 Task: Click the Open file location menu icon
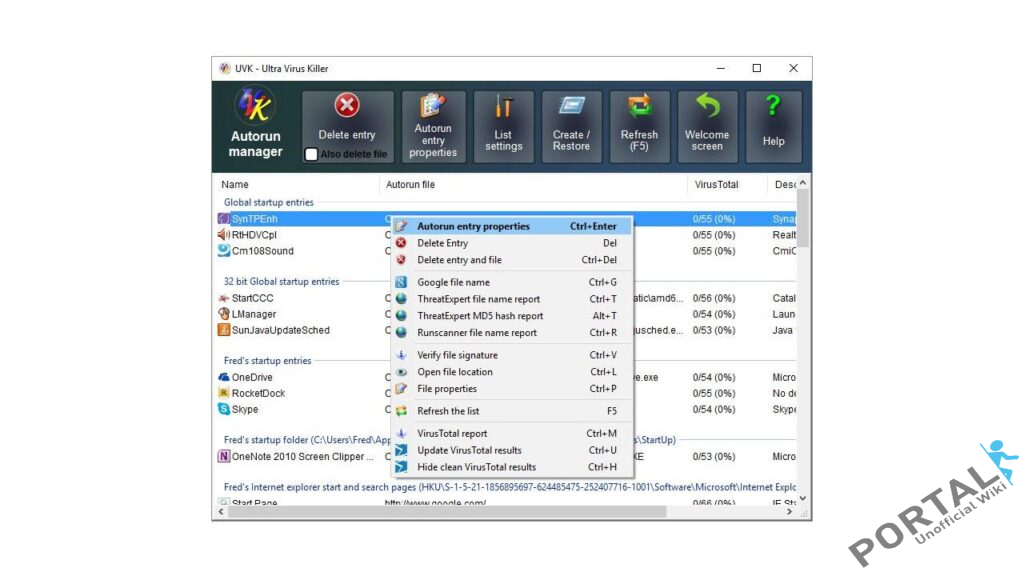(401, 372)
